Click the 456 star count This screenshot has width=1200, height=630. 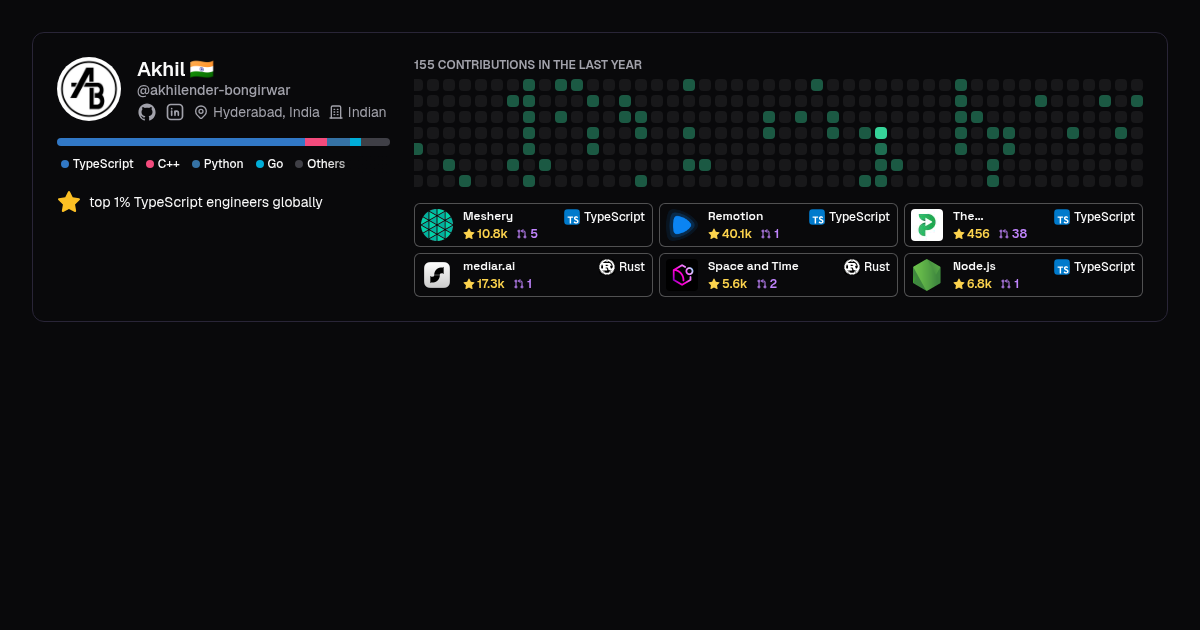pyautogui.click(x=978, y=234)
